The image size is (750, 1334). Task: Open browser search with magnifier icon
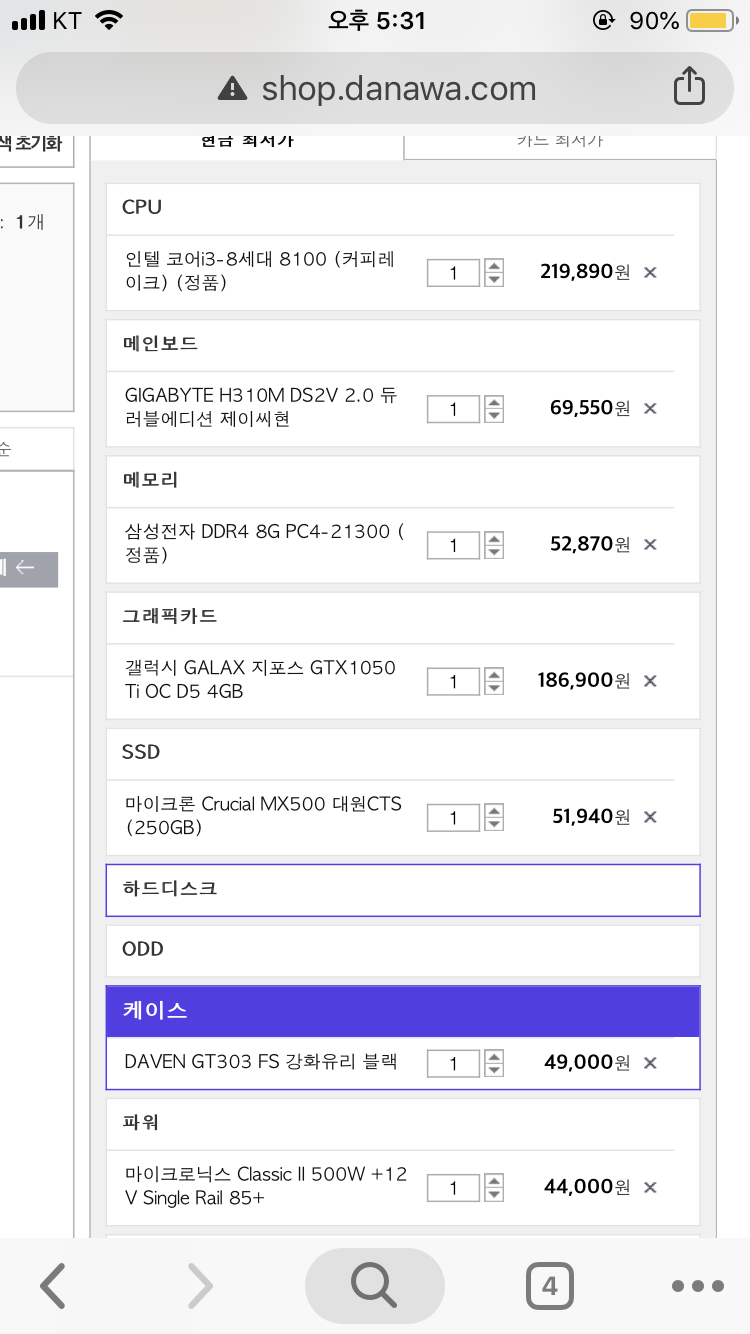tap(374, 1286)
